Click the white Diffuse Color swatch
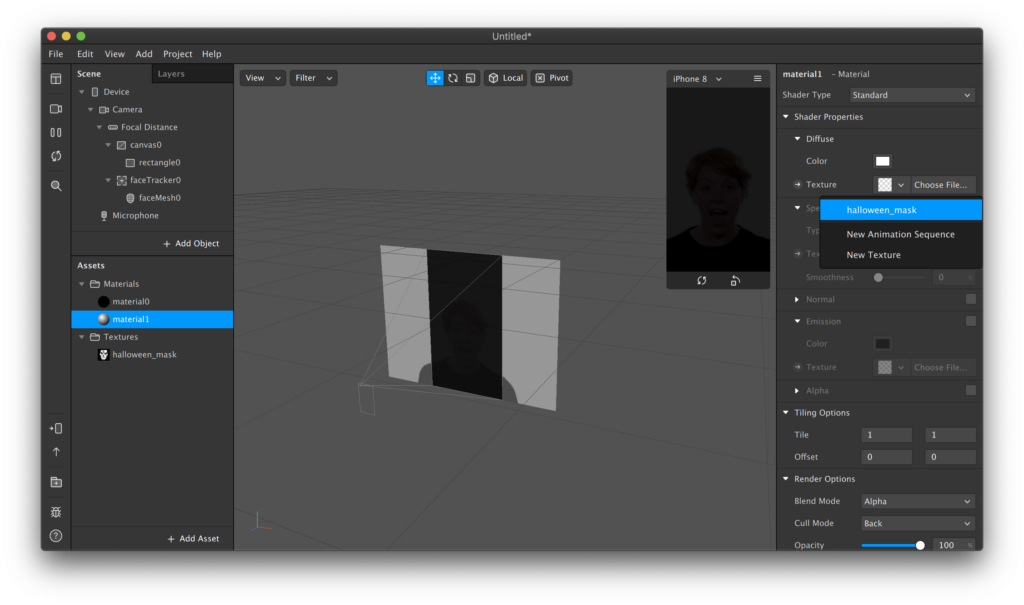 882,161
